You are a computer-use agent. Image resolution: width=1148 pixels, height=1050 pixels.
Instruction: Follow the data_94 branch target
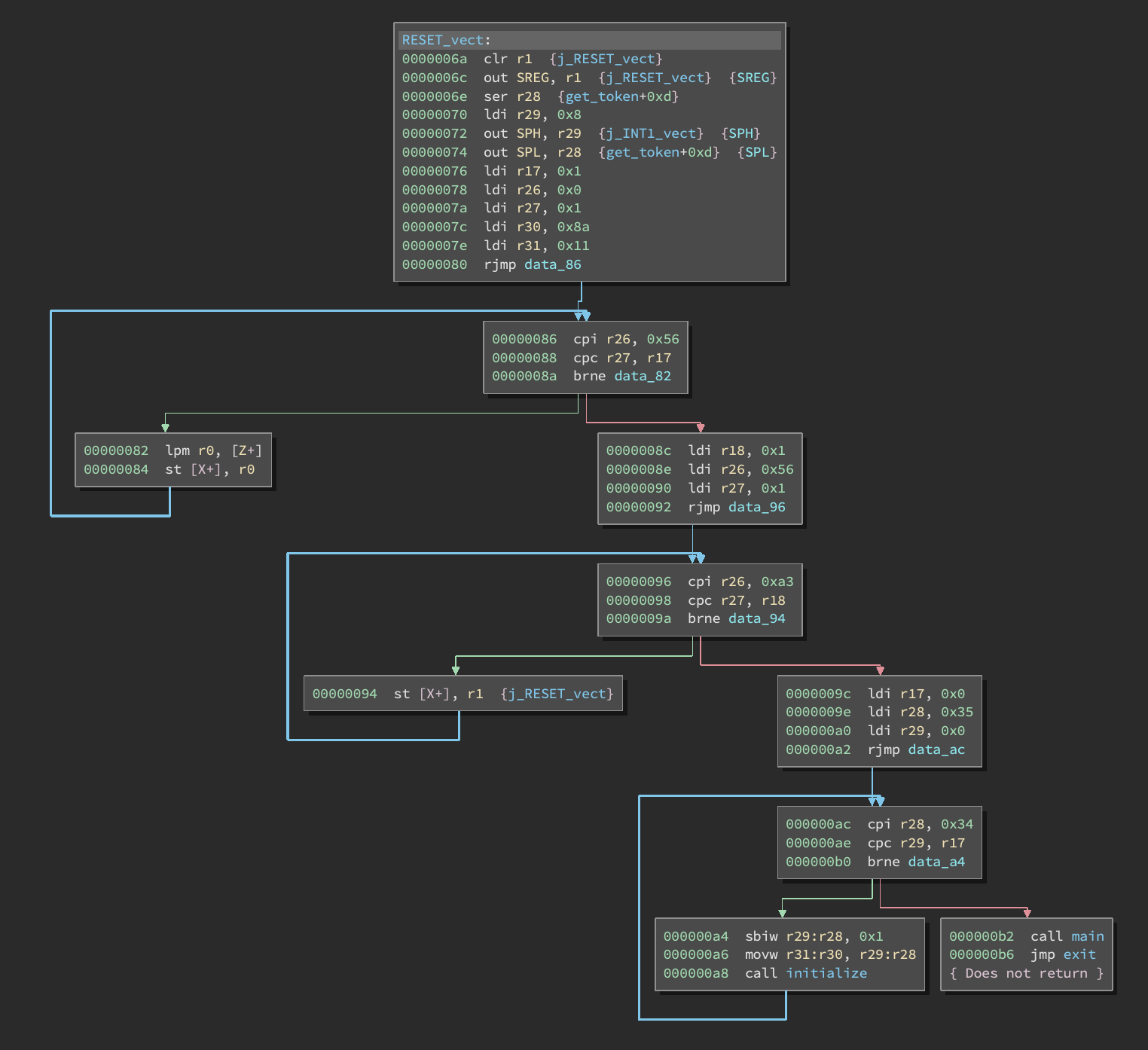(756, 618)
